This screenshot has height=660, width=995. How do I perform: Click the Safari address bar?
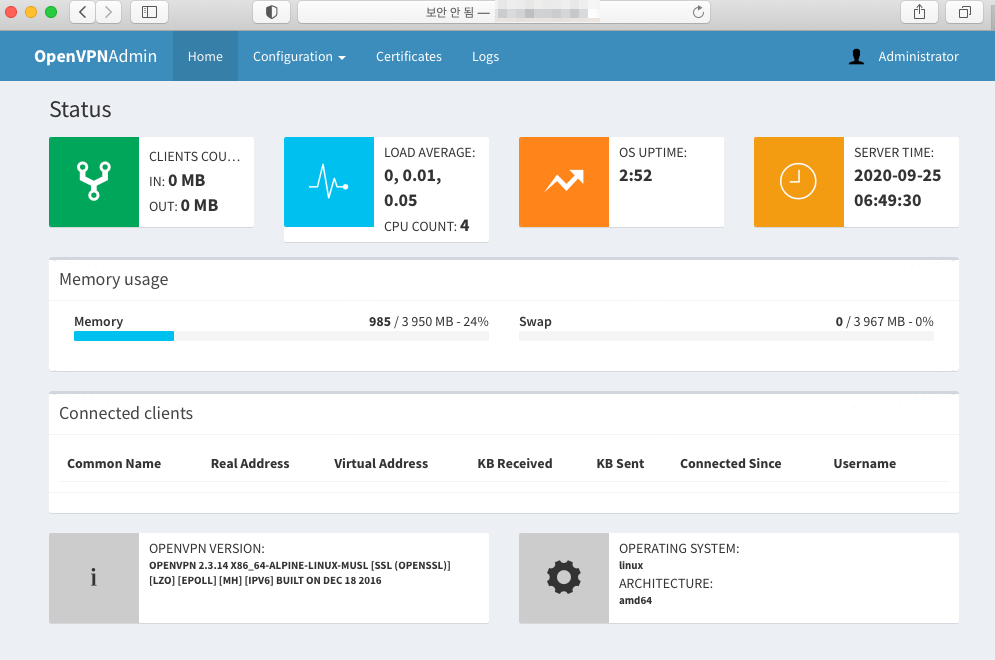pyautogui.click(x=503, y=12)
